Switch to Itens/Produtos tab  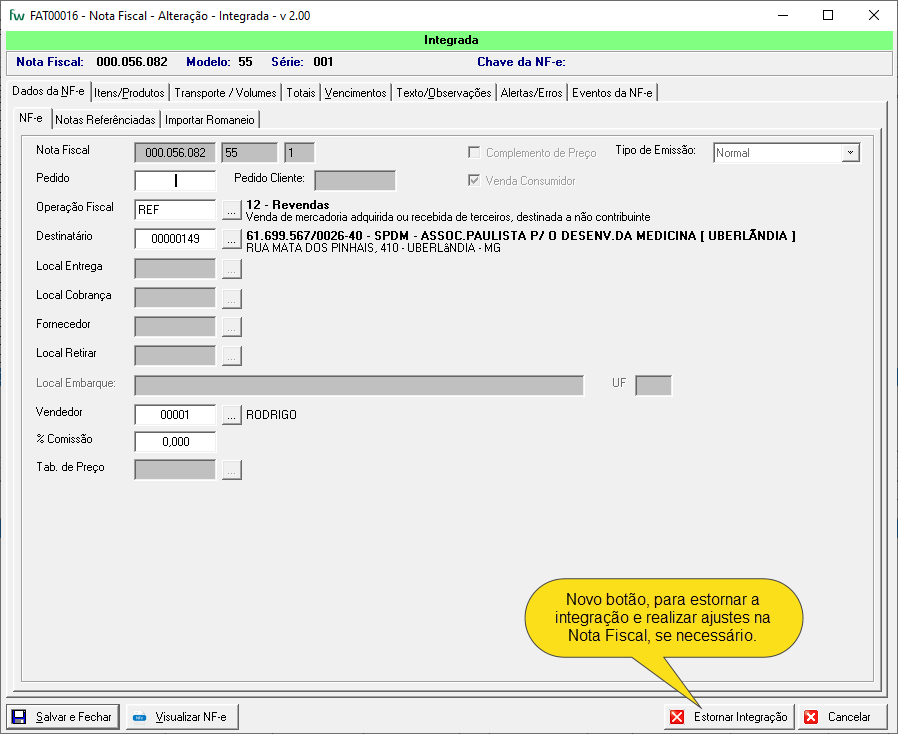pos(129,93)
